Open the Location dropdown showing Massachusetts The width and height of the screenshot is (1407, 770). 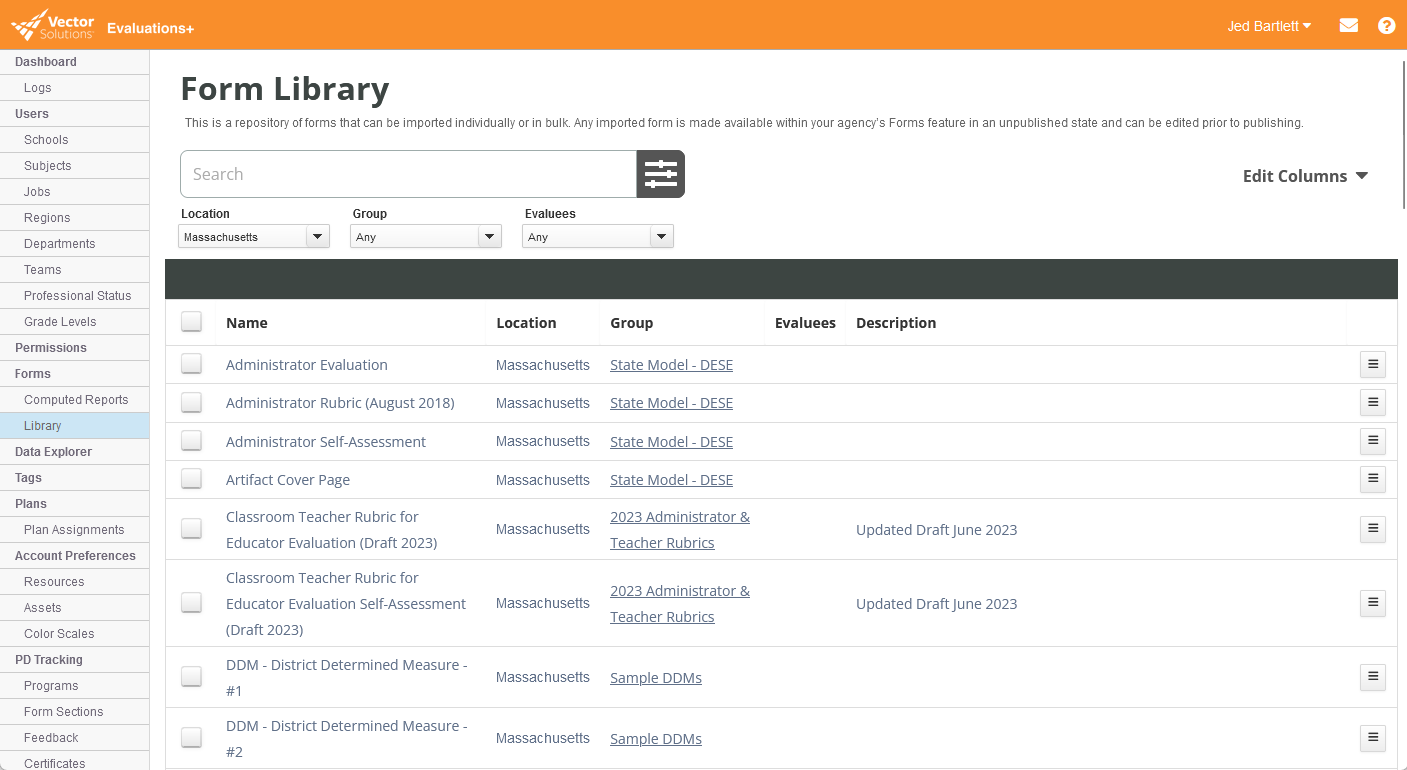coord(254,237)
